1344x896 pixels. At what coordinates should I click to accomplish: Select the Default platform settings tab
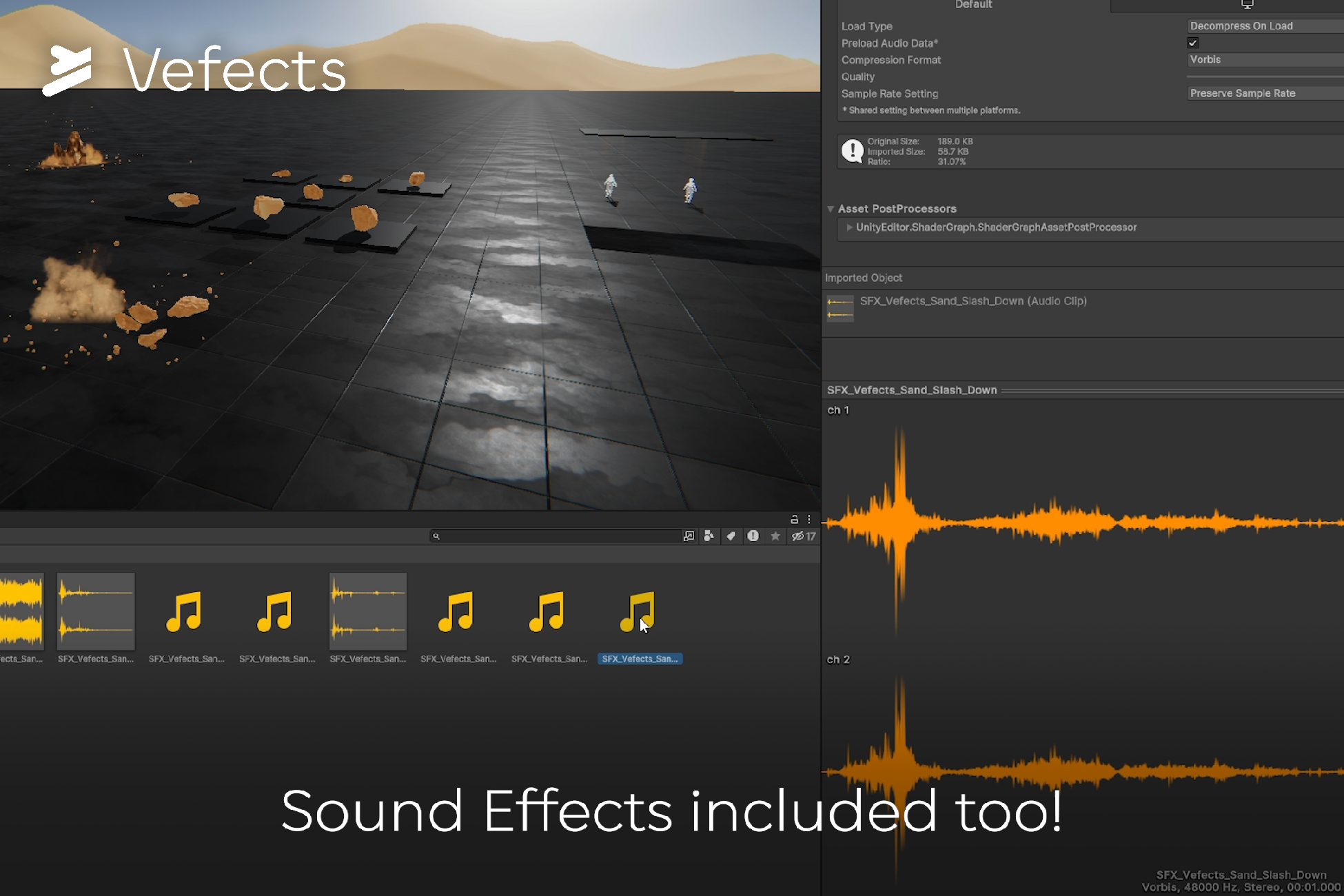(x=973, y=5)
